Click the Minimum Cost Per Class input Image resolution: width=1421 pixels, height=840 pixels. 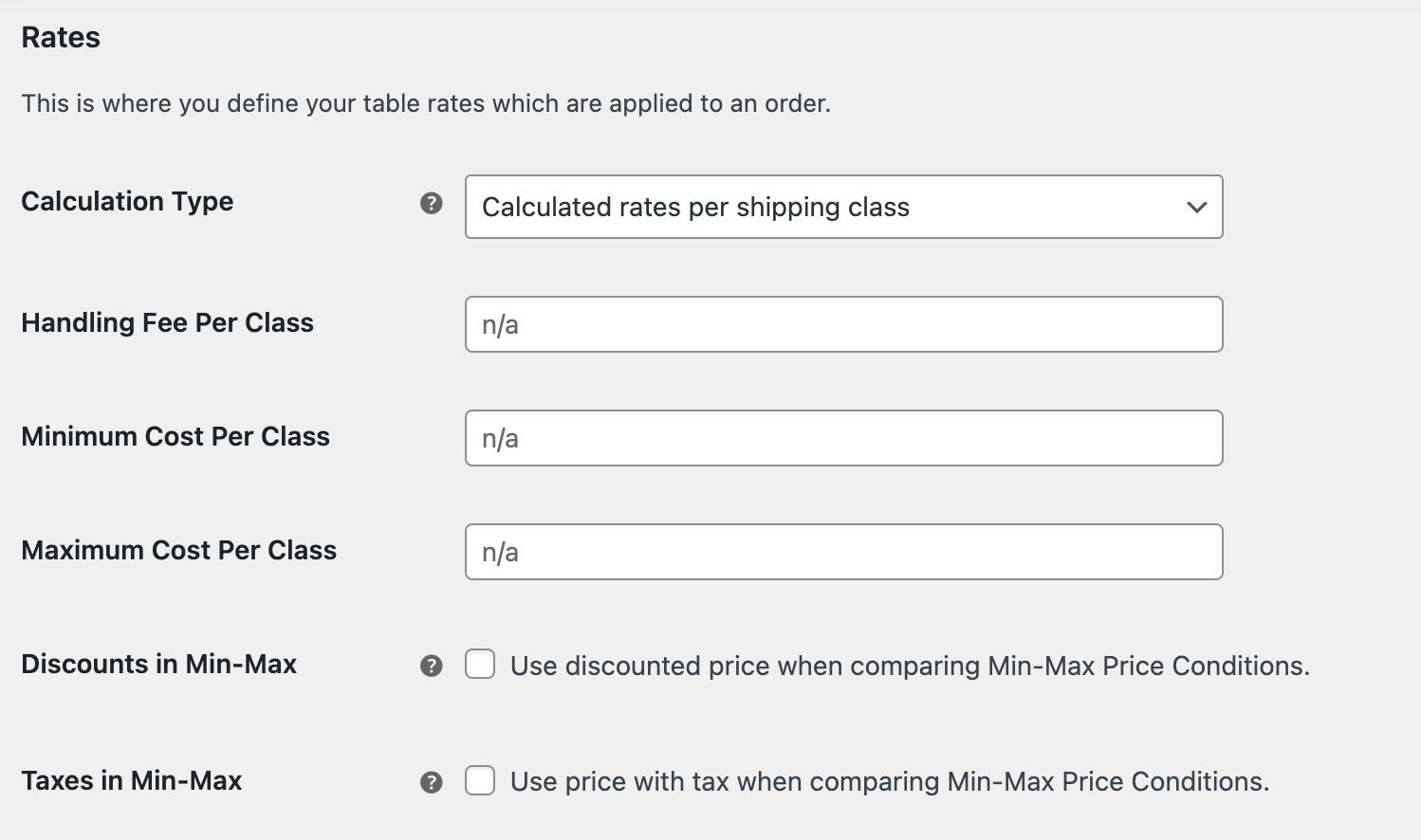pos(843,437)
